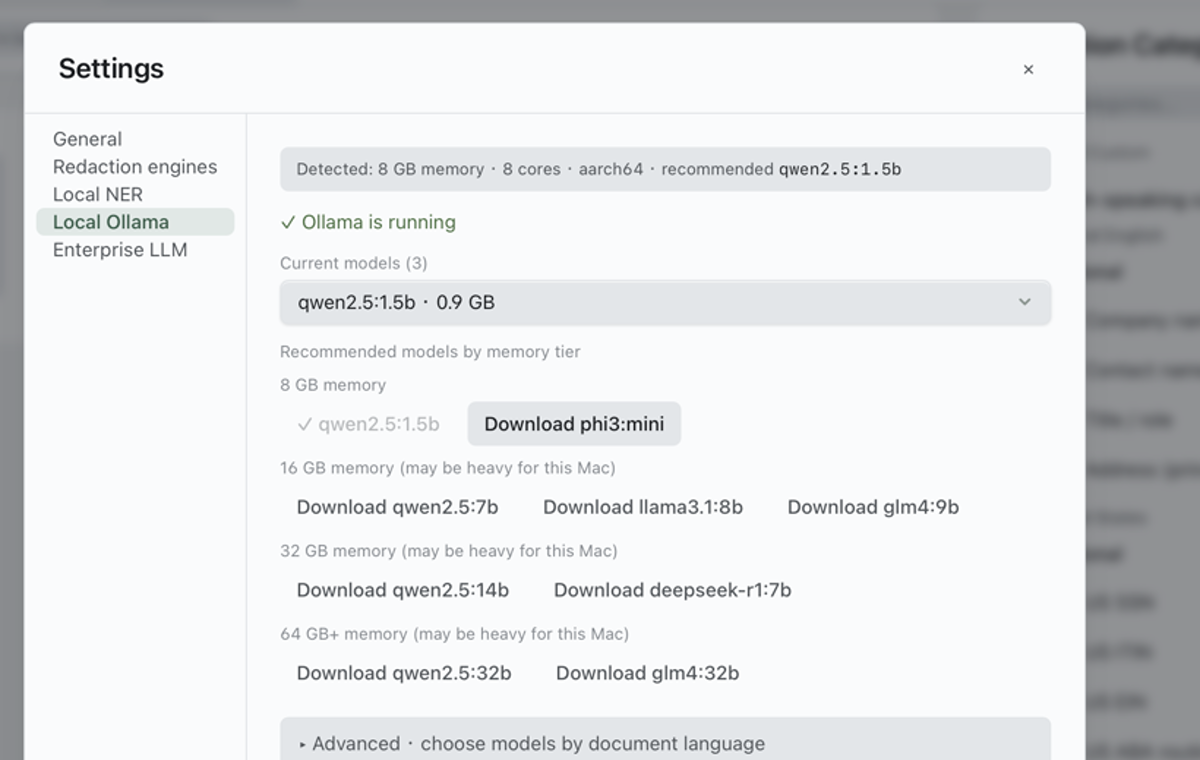Click the Download phi3:mini button
This screenshot has width=1200, height=760.
click(574, 424)
